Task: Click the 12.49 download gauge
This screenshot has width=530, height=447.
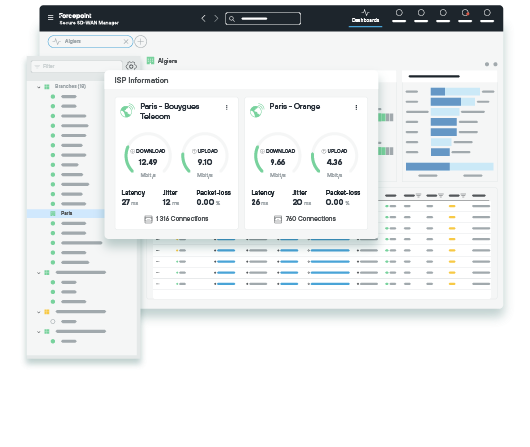Action: coord(148,156)
